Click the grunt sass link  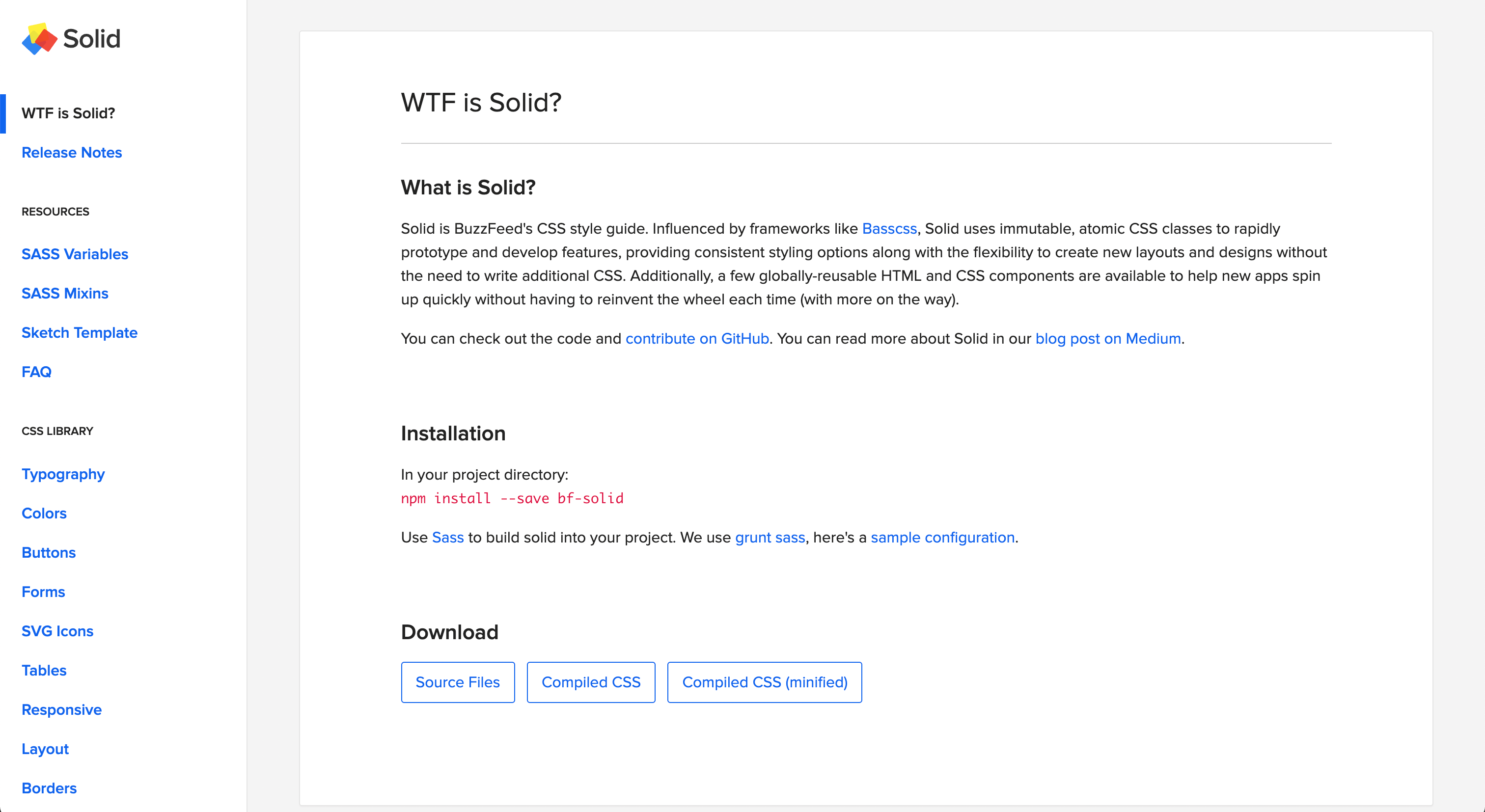770,538
